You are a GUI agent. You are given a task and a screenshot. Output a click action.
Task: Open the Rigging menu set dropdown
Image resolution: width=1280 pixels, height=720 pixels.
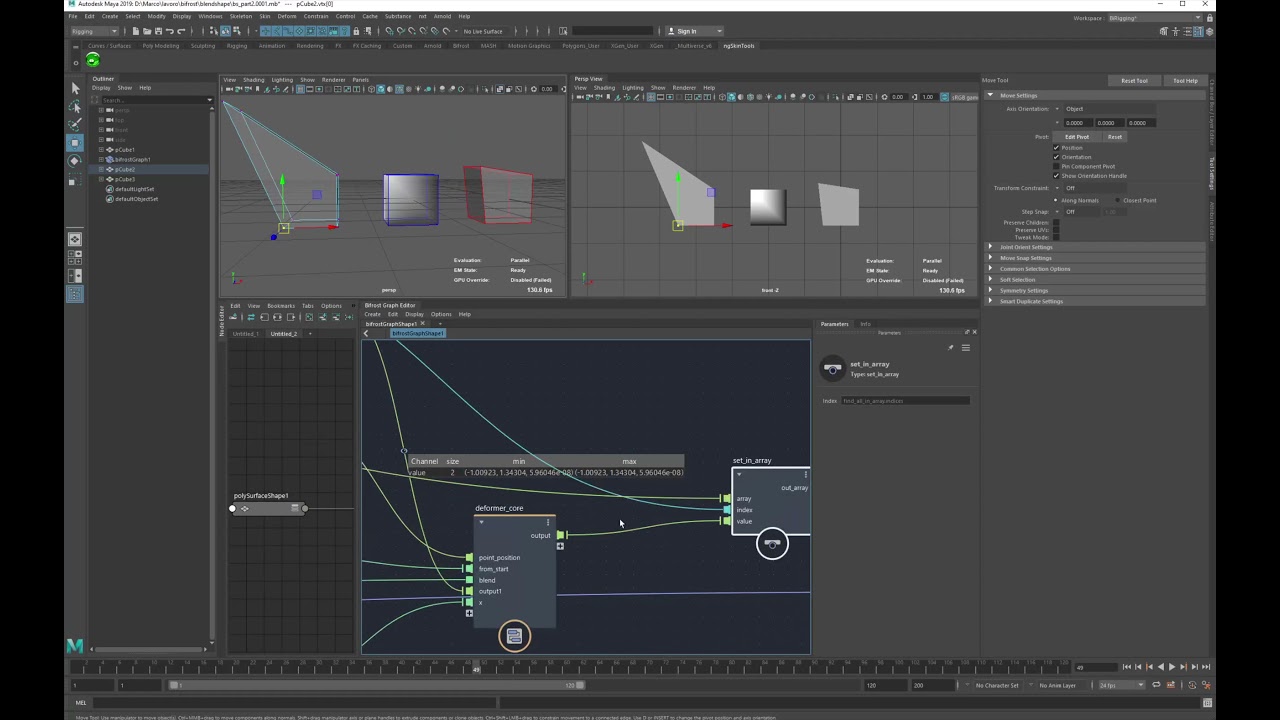click(x=93, y=31)
